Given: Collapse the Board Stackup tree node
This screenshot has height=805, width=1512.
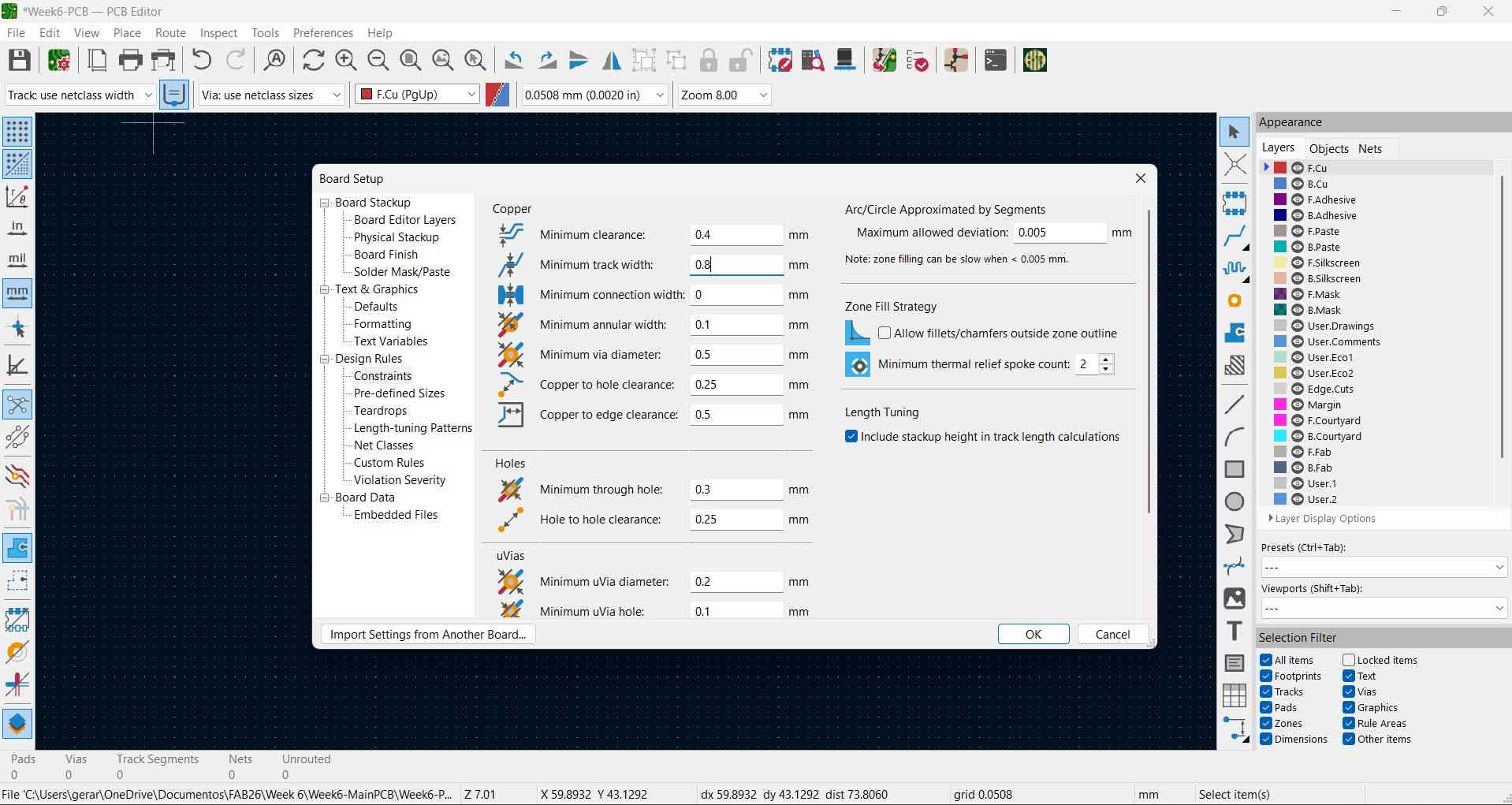Looking at the screenshot, I should 324,203.
